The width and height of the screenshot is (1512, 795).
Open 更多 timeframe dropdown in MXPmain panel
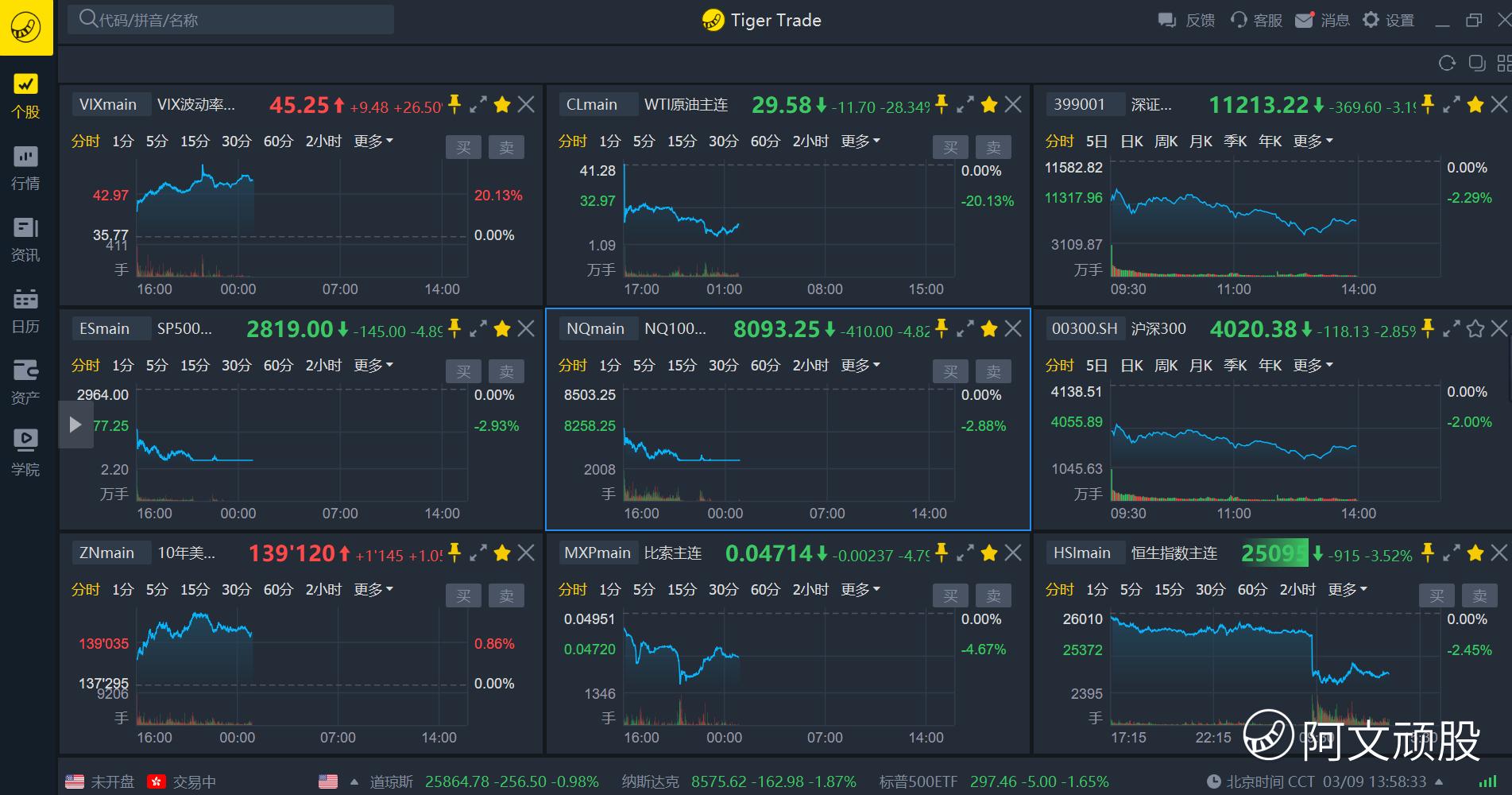click(860, 590)
